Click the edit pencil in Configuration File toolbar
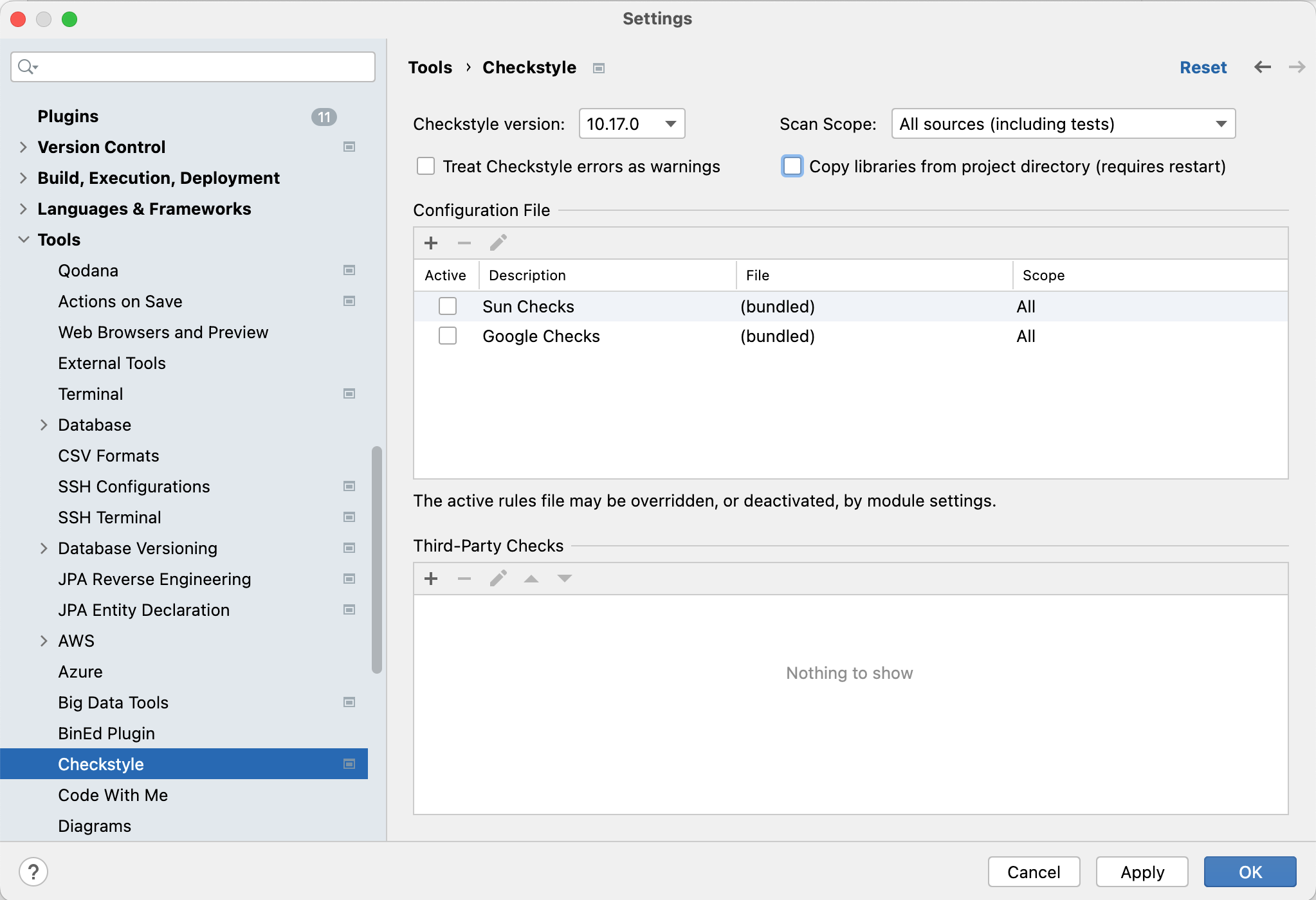Viewport: 1316px width, 900px height. tap(498, 243)
